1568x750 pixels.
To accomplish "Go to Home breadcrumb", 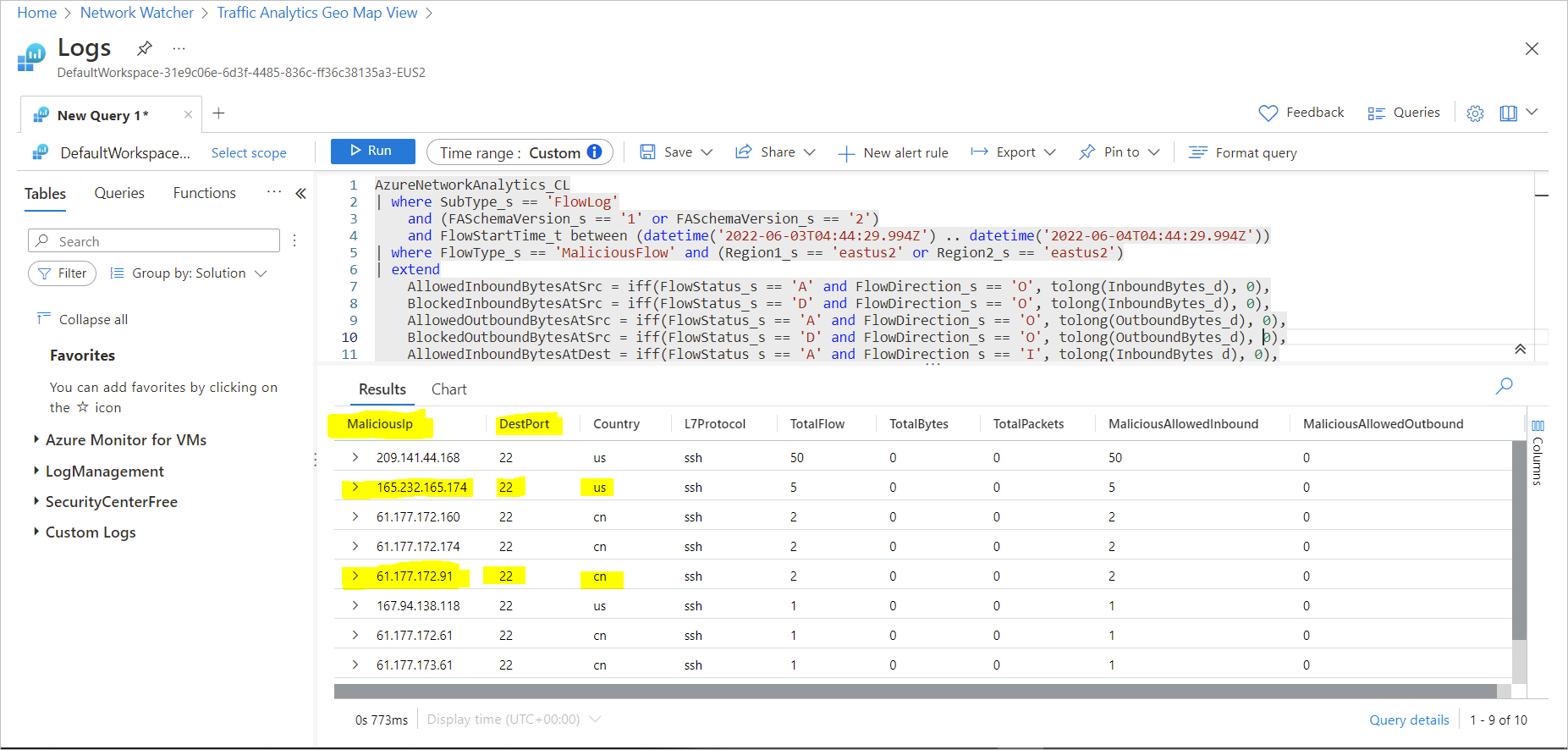I will [x=36, y=13].
